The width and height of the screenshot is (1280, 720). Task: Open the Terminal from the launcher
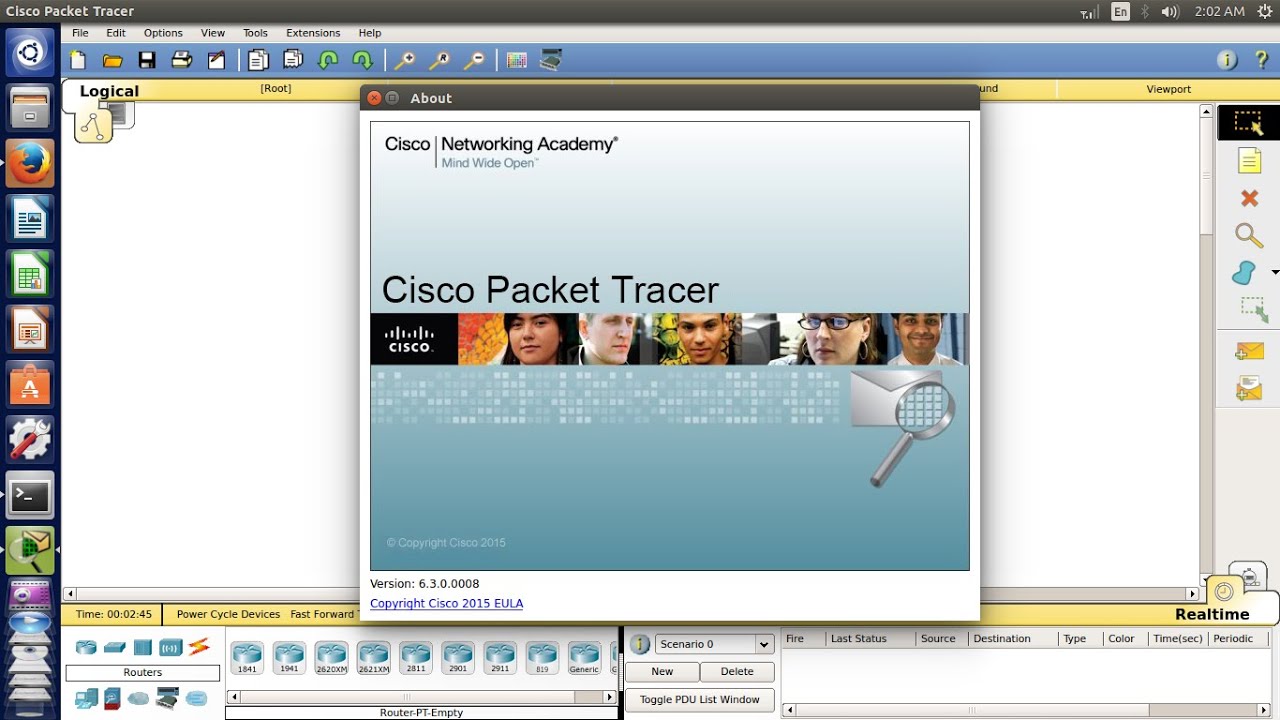click(30, 496)
